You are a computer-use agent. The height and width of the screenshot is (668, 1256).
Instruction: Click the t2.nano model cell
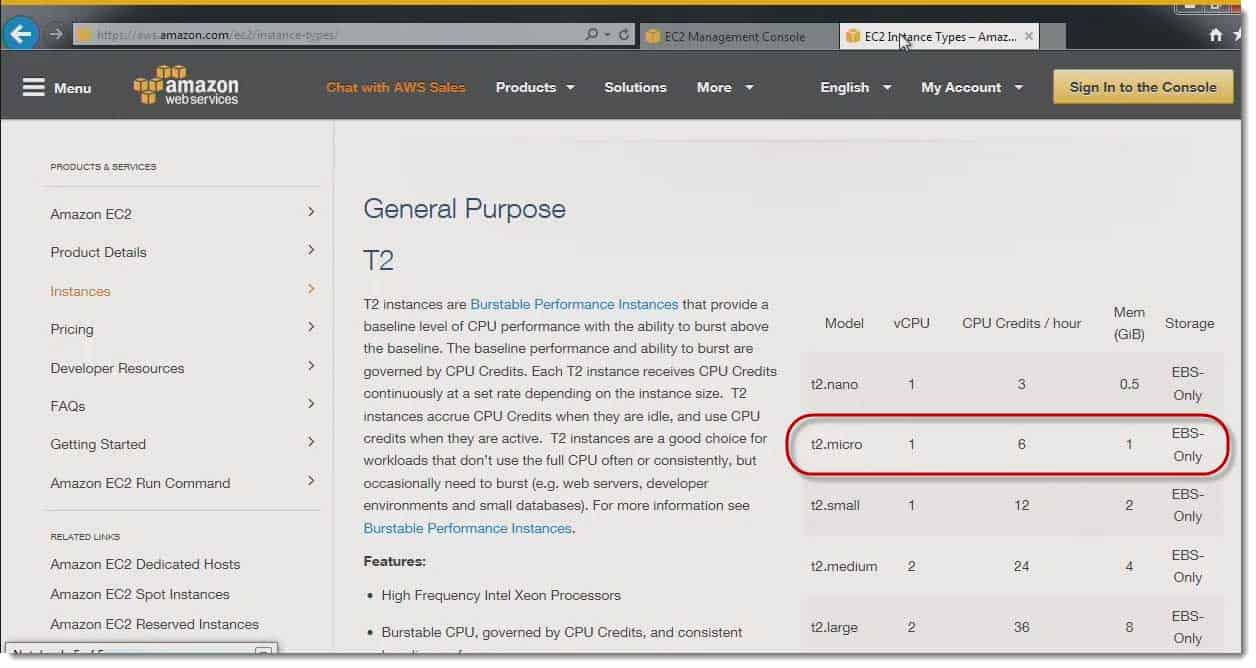pos(834,384)
